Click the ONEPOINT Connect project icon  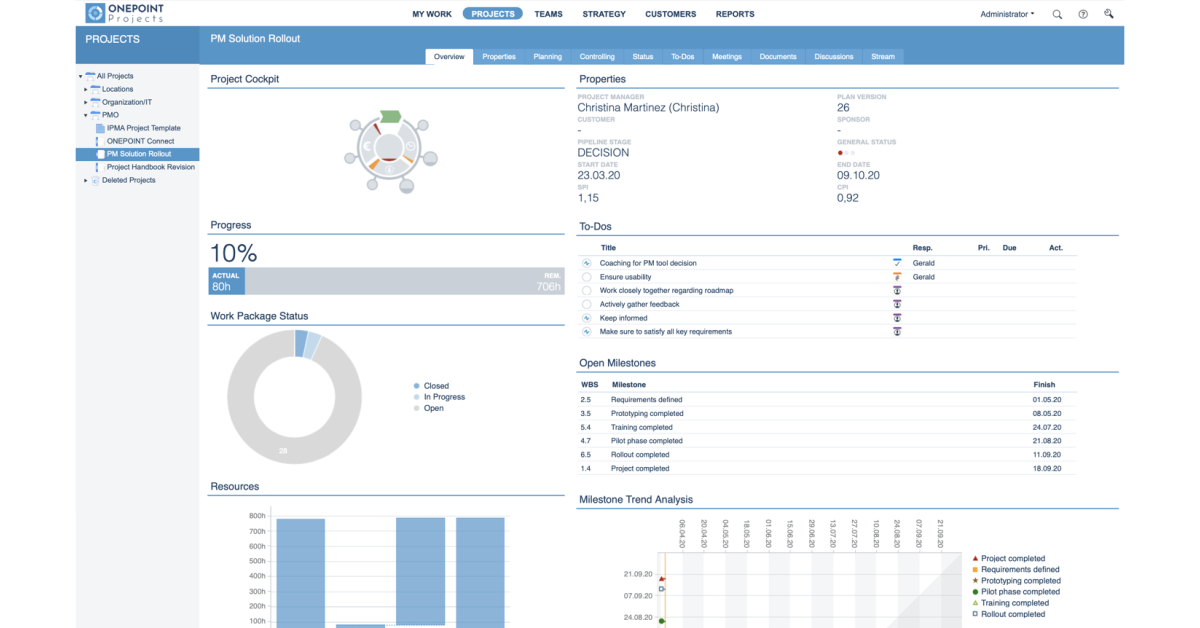point(100,141)
